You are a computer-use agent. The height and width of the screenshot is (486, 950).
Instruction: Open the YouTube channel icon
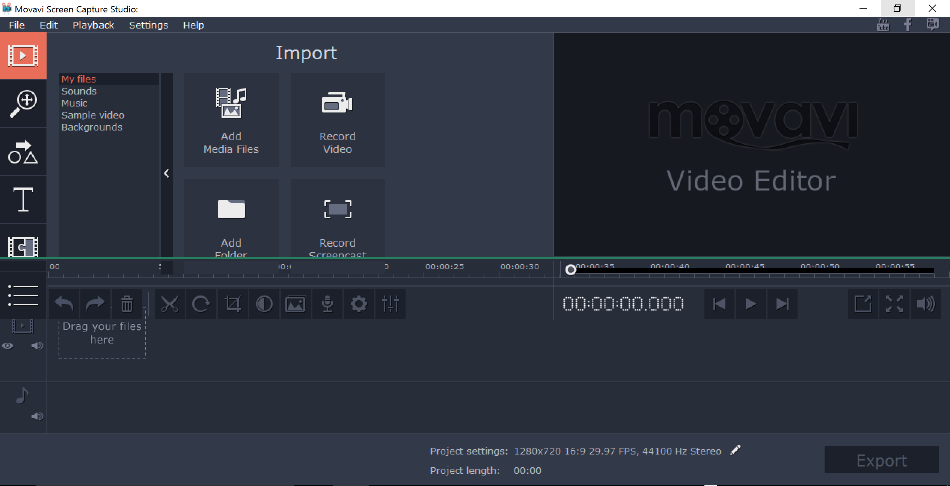pyautogui.click(x=883, y=25)
